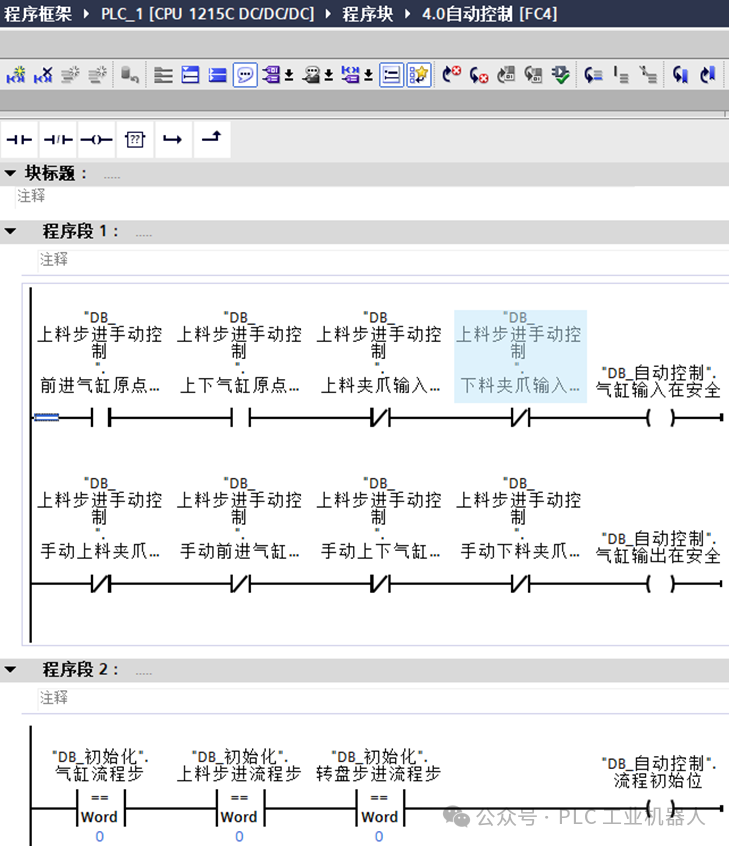Click 程序块 in the breadcrumb
729x846 pixels.
pos(367,13)
